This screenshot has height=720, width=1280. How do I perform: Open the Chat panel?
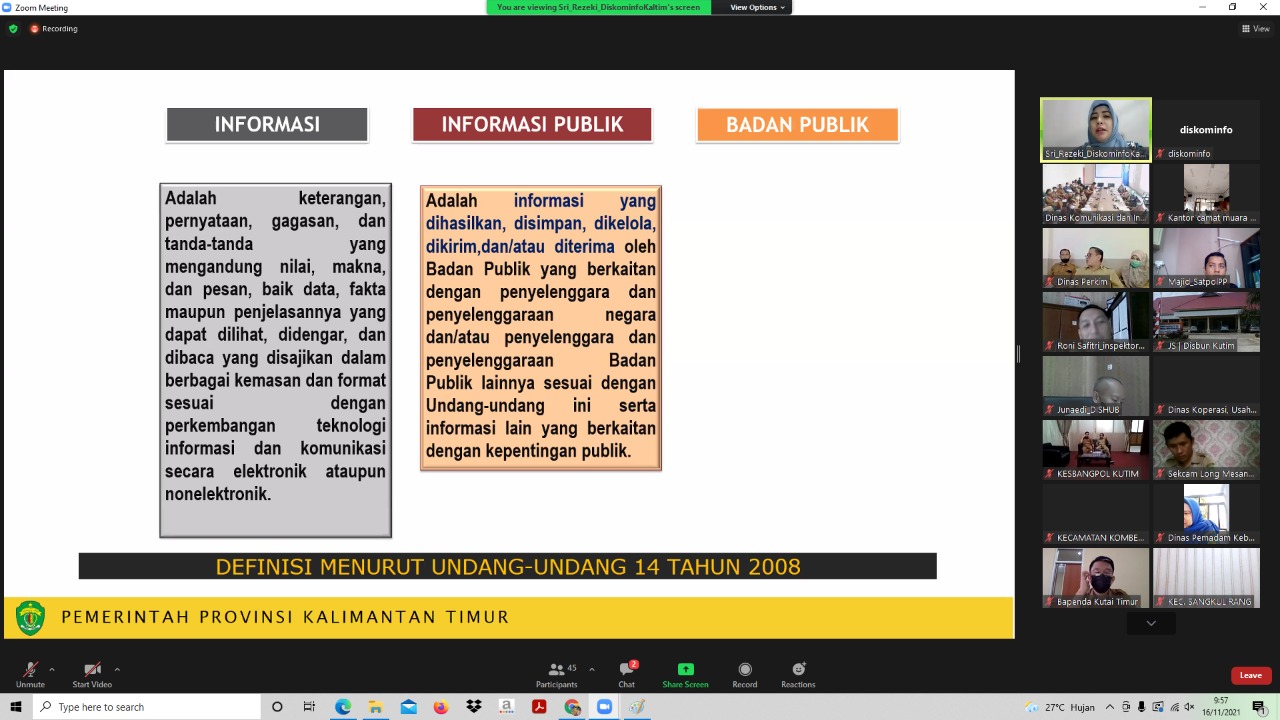[x=626, y=673]
